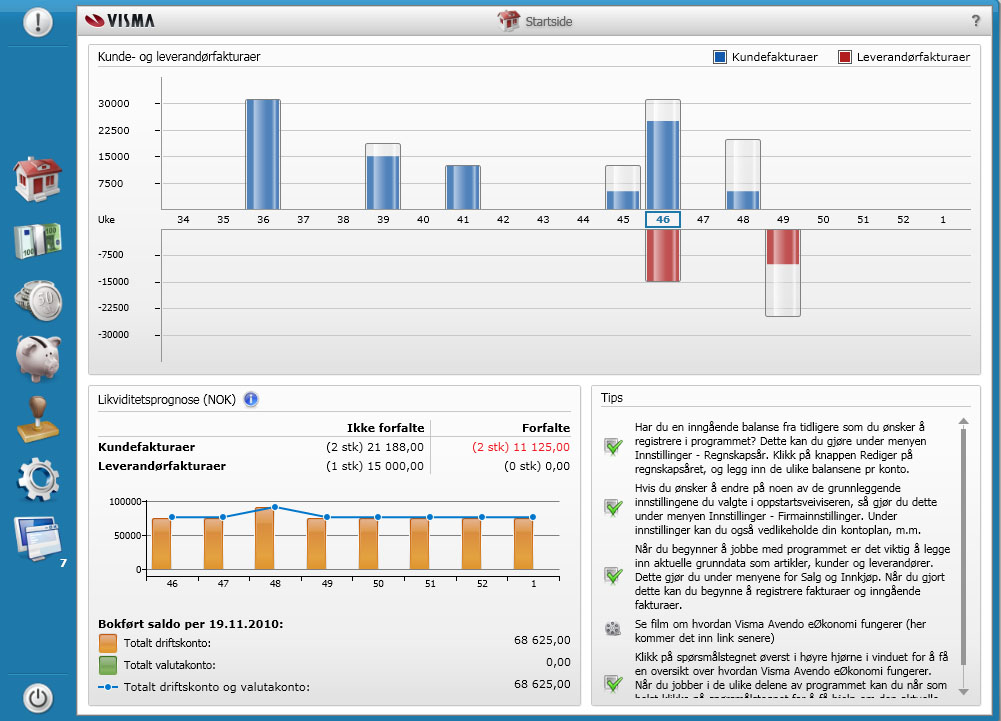The width and height of the screenshot is (1001, 721).
Task: Open the monitor windows icon with badge 7
Action: pyautogui.click(x=38, y=538)
